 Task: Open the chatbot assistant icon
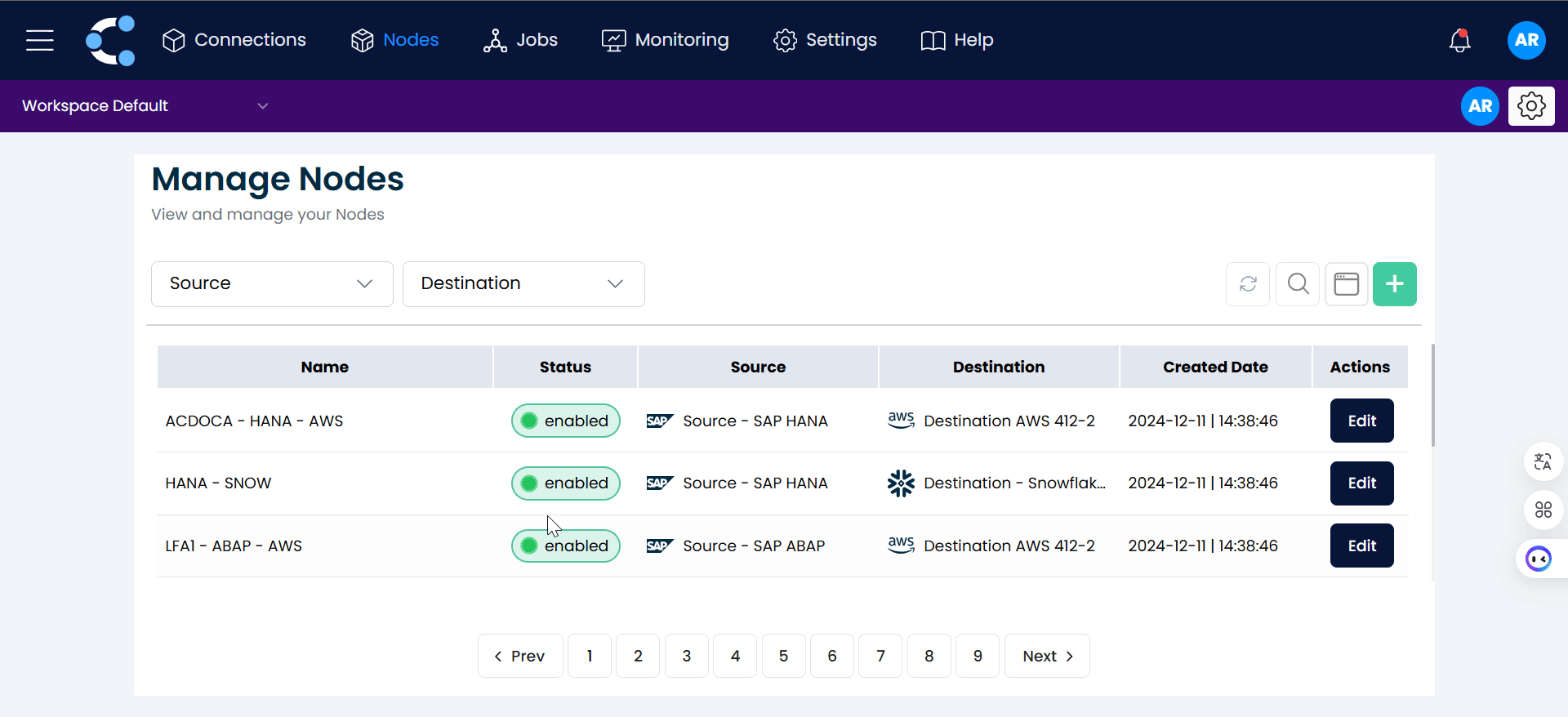click(1539, 559)
